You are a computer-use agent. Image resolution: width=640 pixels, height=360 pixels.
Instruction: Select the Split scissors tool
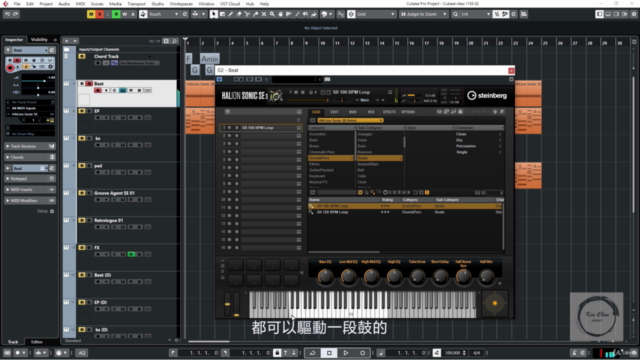(x=247, y=14)
